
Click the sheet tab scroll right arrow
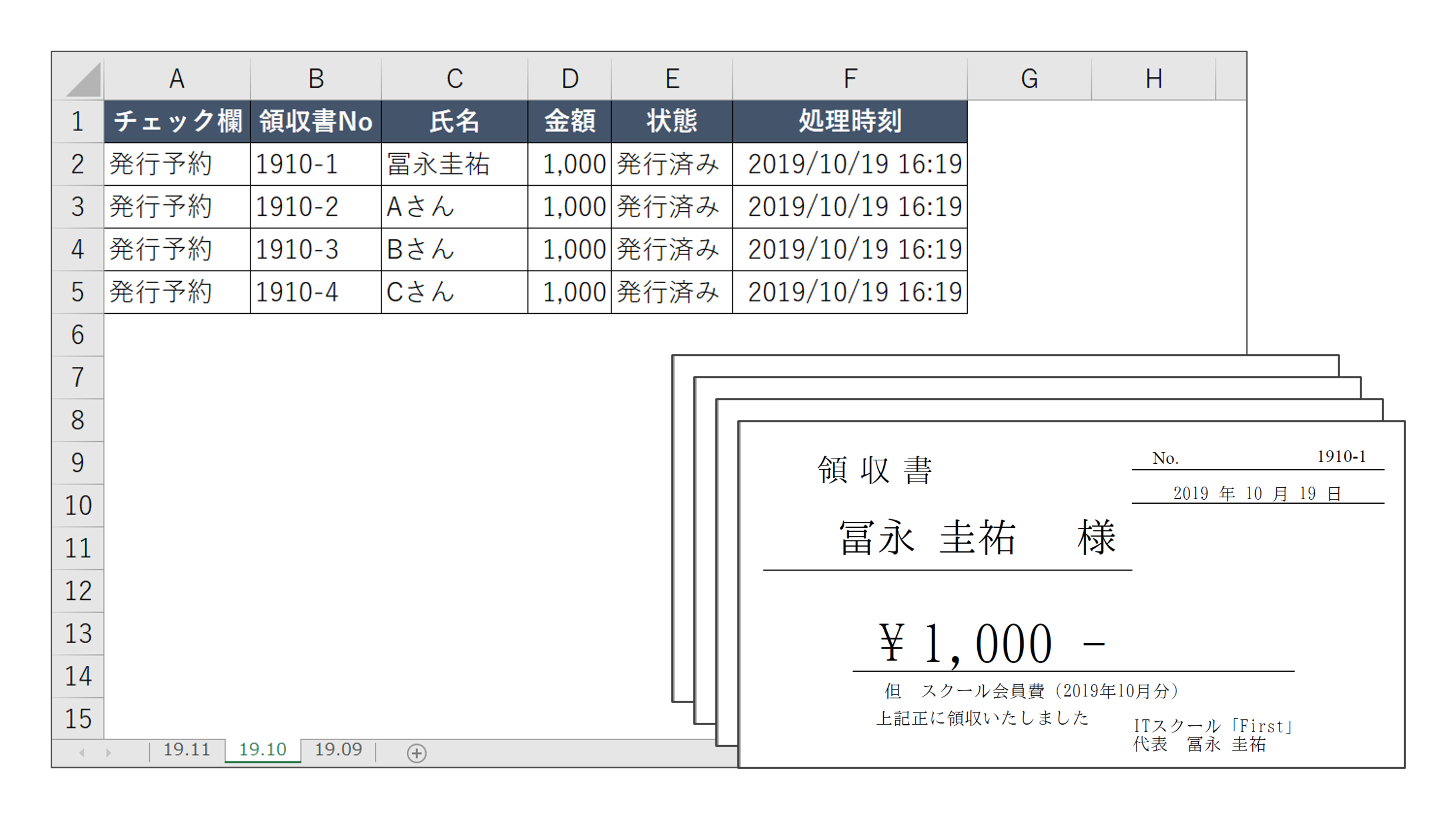(x=108, y=753)
